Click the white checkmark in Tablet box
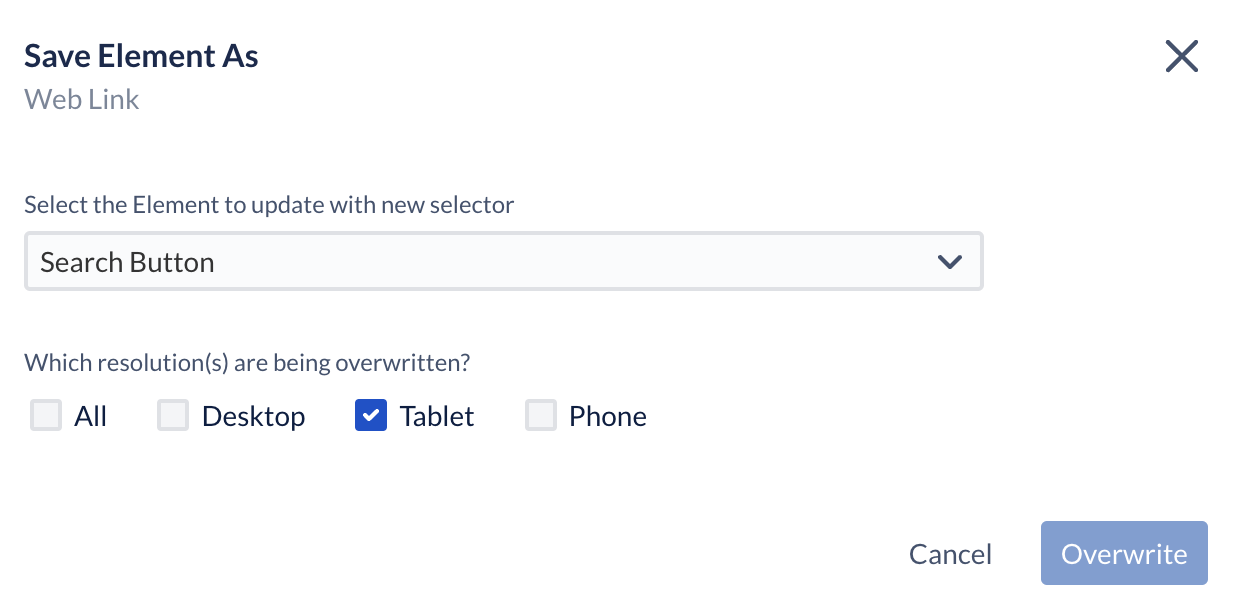 [371, 415]
